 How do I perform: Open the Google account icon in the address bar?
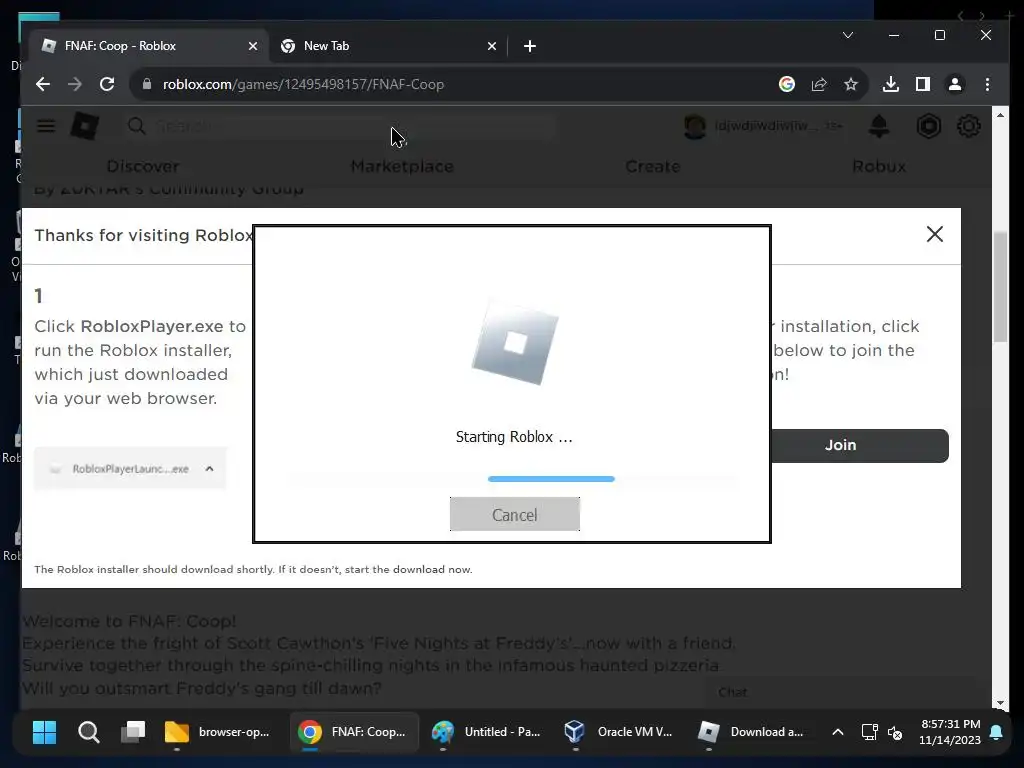coord(787,84)
